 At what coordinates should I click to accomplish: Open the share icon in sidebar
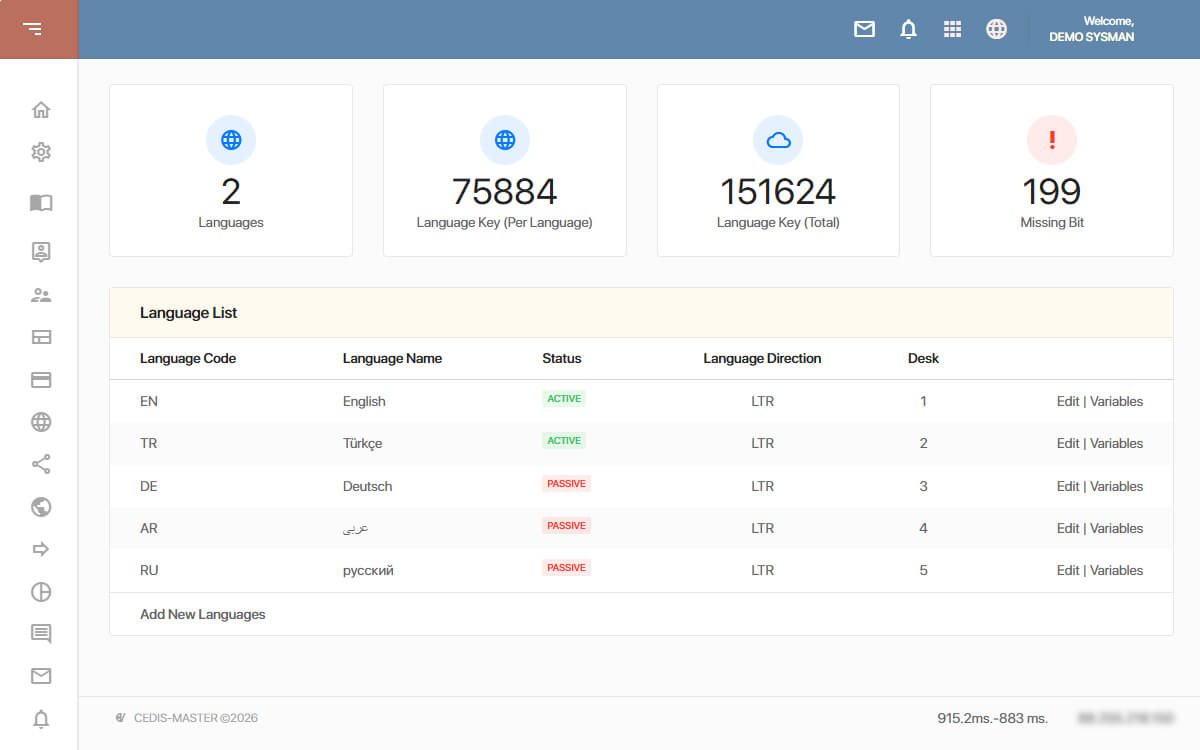pyautogui.click(x=41, y=464)
